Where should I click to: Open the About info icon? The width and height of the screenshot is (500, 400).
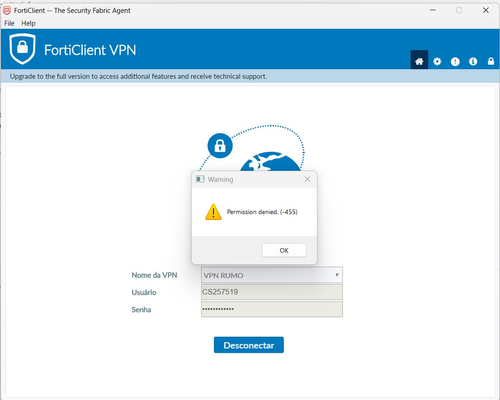coord(473,61)
